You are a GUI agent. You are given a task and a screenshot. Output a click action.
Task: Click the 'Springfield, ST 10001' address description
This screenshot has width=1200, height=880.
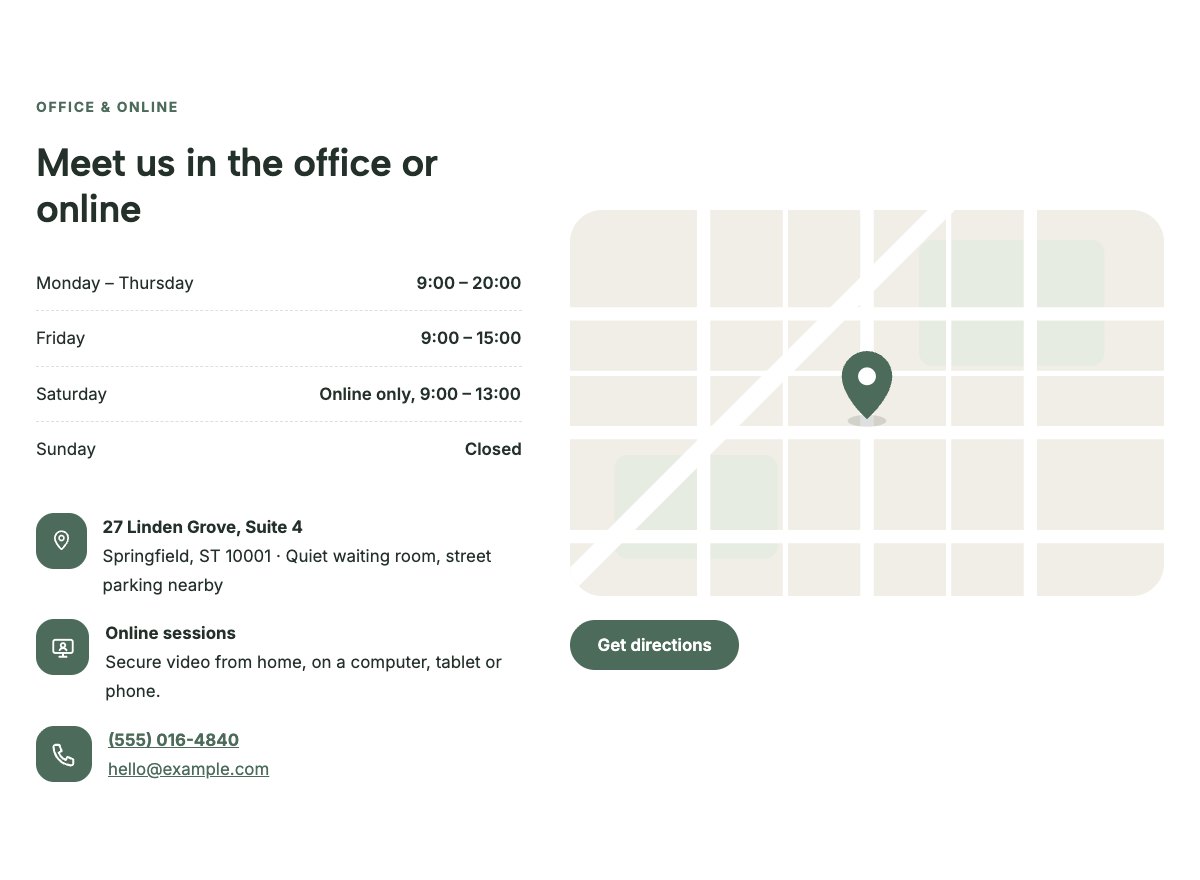[297, 570]
